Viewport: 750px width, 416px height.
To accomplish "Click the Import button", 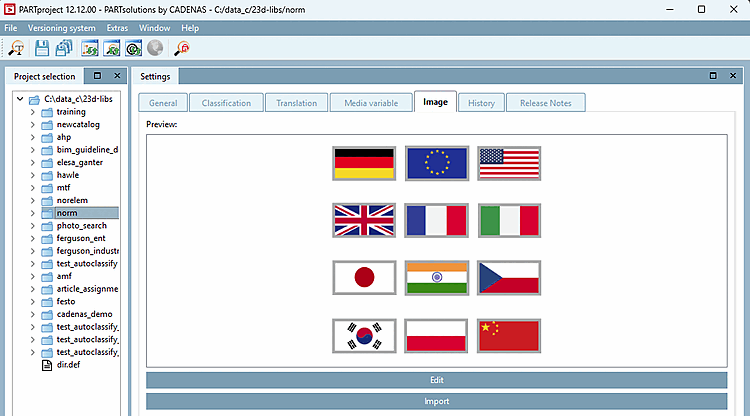I will point(437,401).
